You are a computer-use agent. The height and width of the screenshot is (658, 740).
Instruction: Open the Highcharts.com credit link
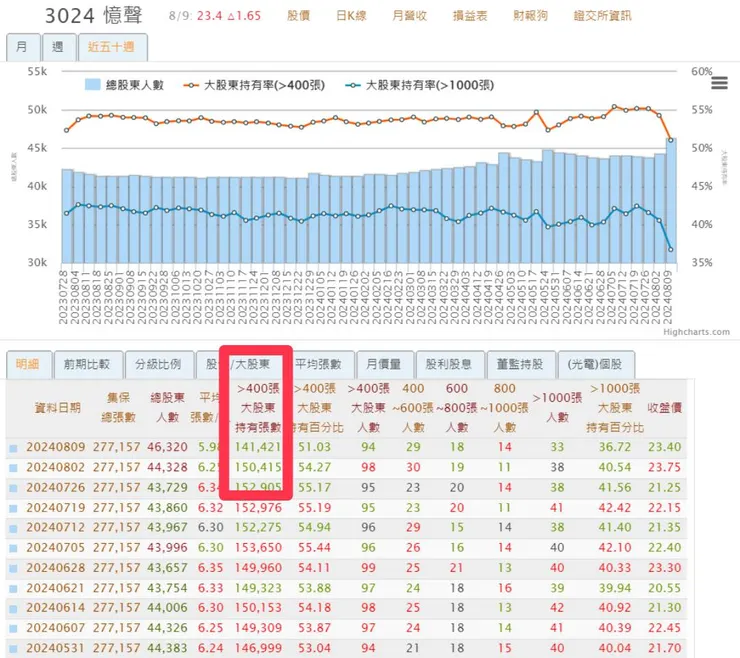[697, 332]
